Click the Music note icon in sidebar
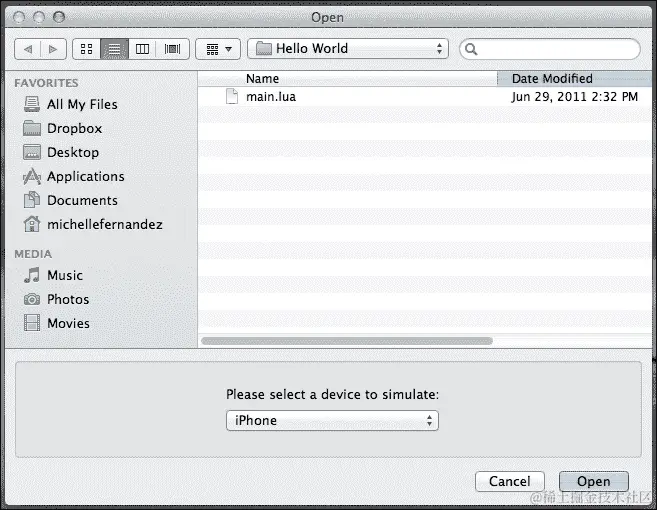 coord(32,275)
